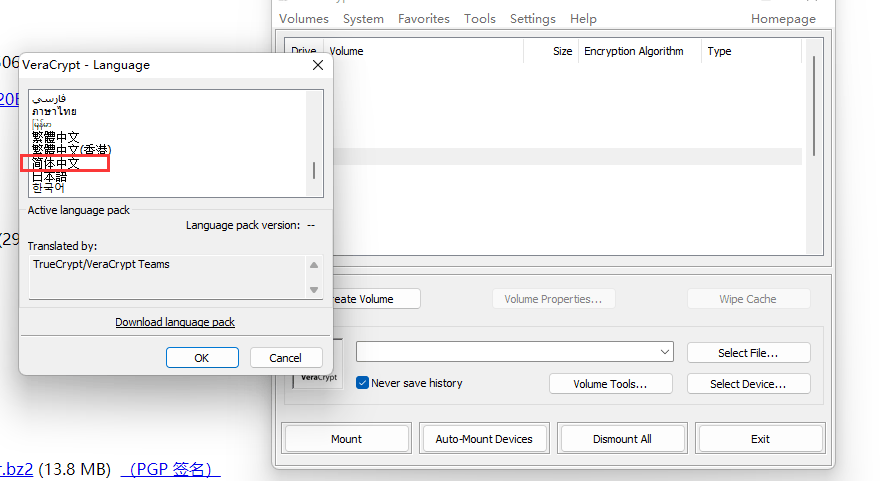Select 繁體中文 in the language list
The height and width of the screenshot is (481, 880).
(x=56, y=136)
